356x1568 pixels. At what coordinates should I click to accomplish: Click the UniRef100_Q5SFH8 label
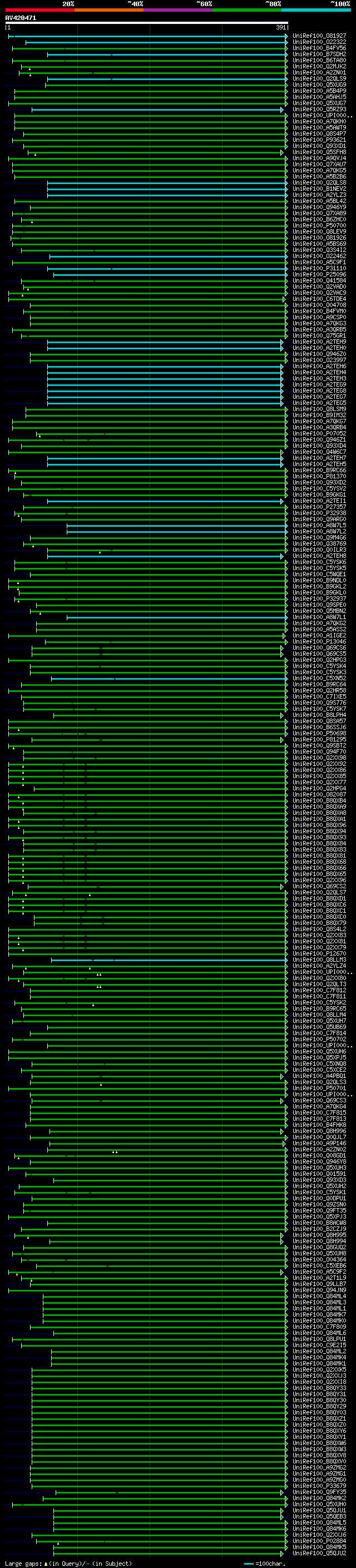click(319, 152)
